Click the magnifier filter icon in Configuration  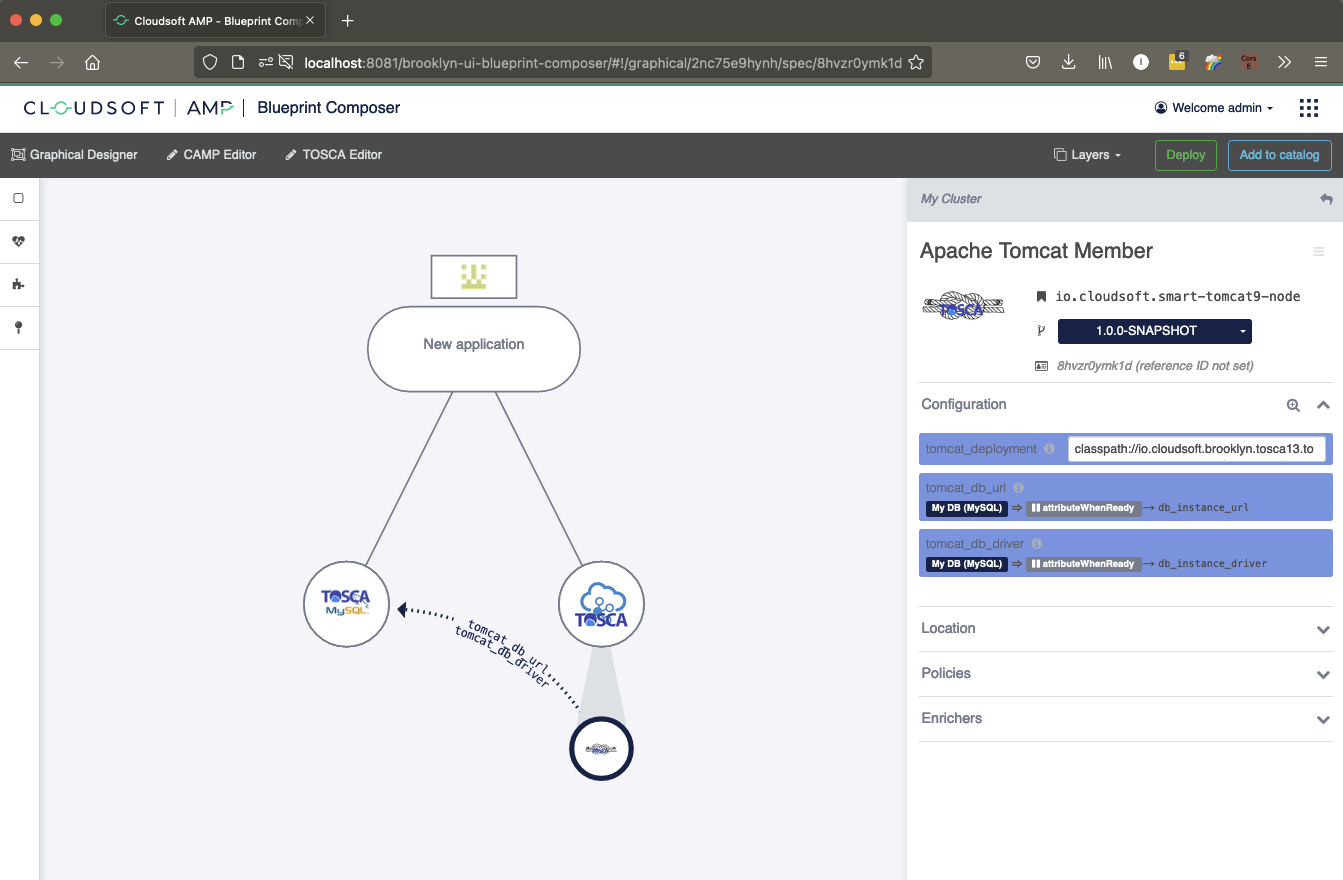click(x=1293, y=405)
